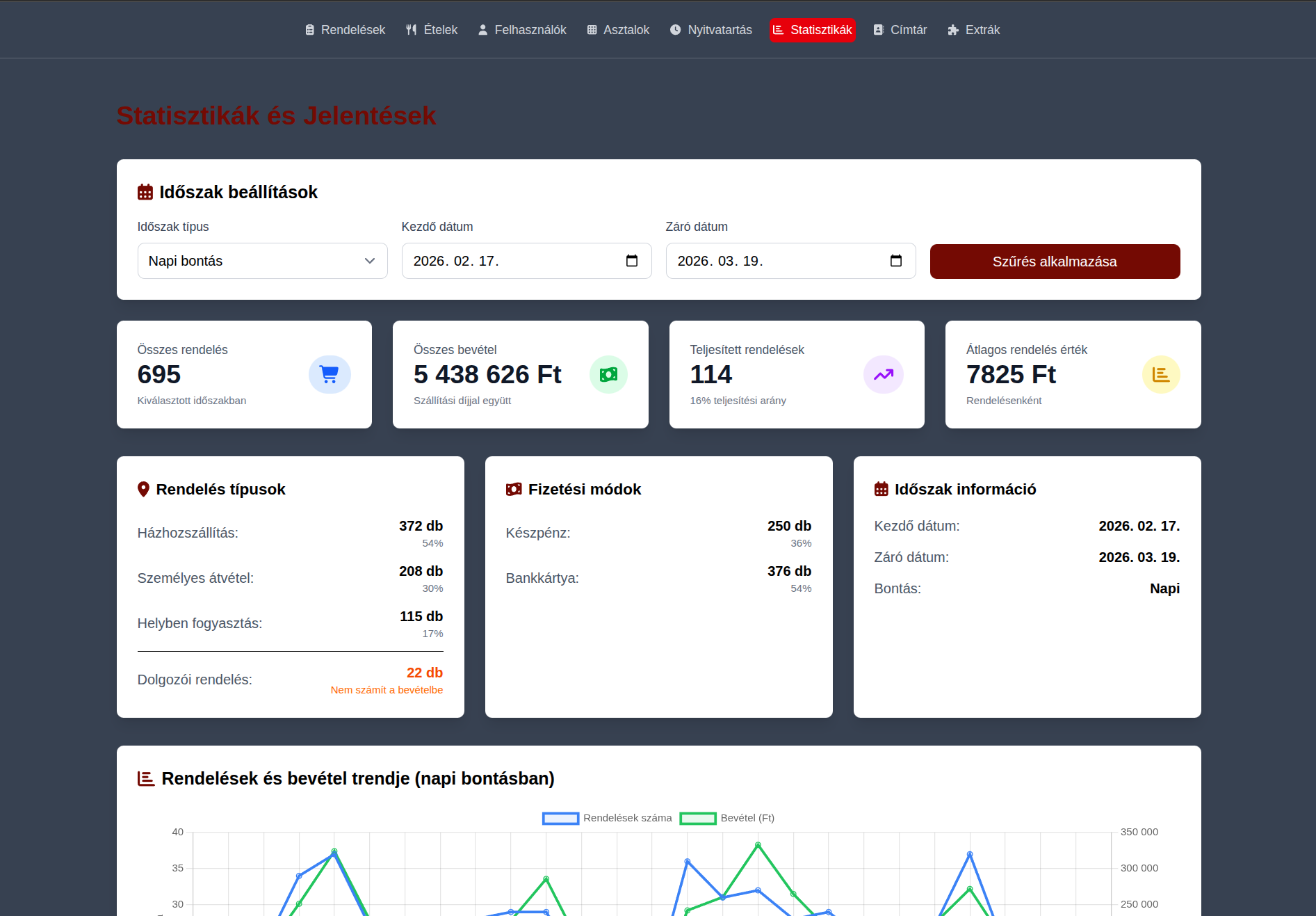Click the shopping cart icon in Összes rendelés card
This screenshot has width=1316, height=916.
(x=330, y=374)
